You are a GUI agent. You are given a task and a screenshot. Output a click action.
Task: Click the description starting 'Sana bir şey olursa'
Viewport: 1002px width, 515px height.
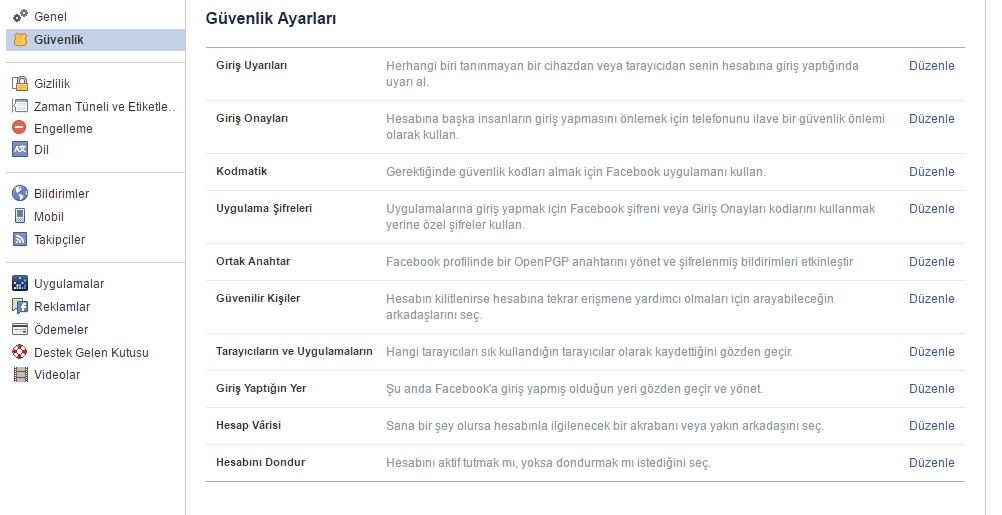pos(605,426)
